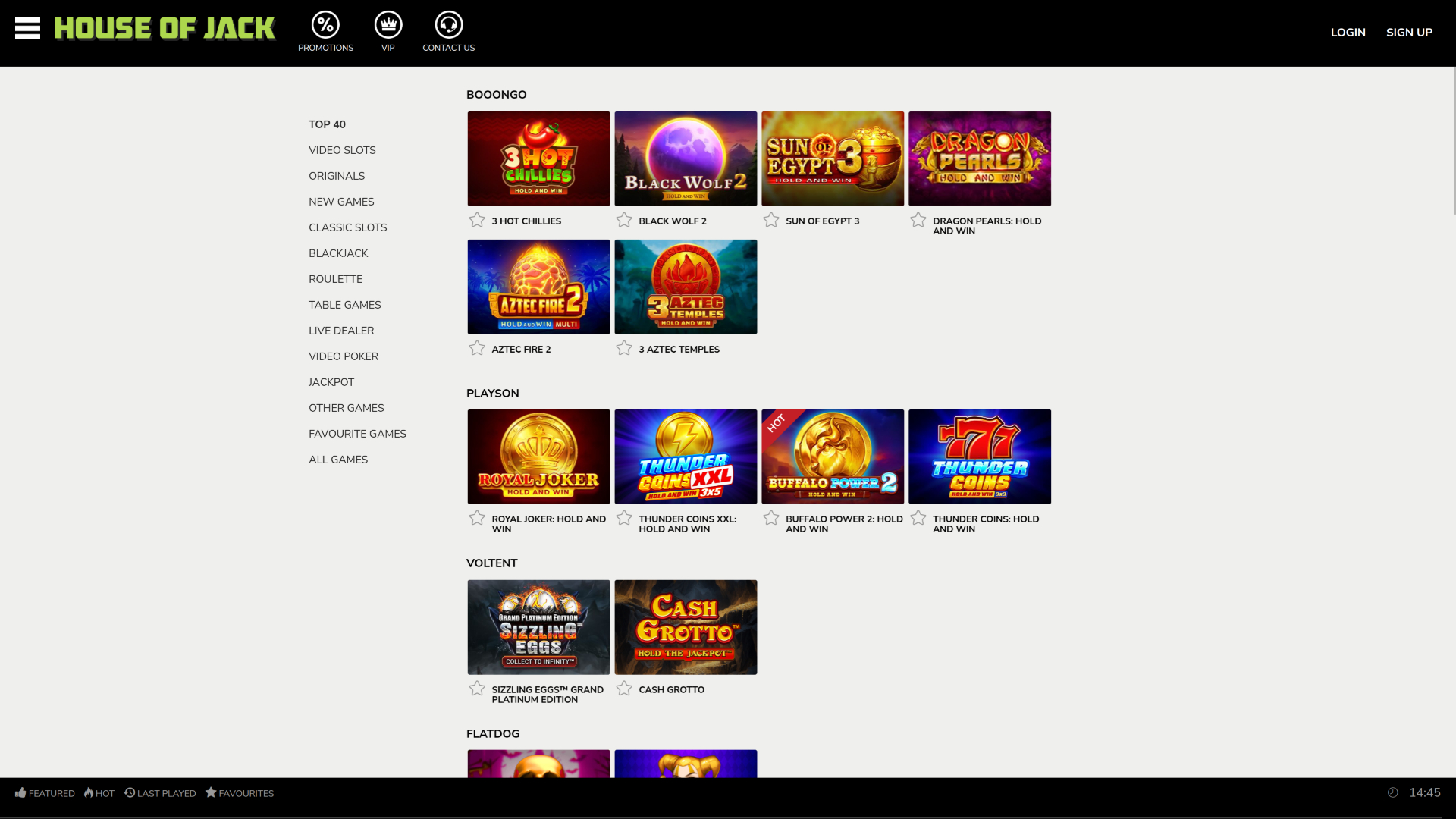Image resolution: width=1456 pixels, height=819 pixels.
Task: Open Last Played history icon
Action: tap(129, 792)
